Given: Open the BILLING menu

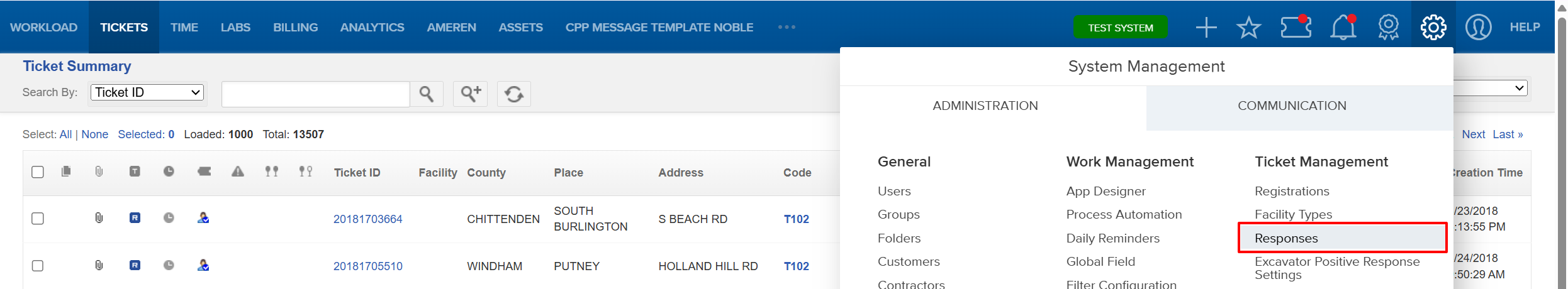Looking at the screenshot, I should click(295, 28).
